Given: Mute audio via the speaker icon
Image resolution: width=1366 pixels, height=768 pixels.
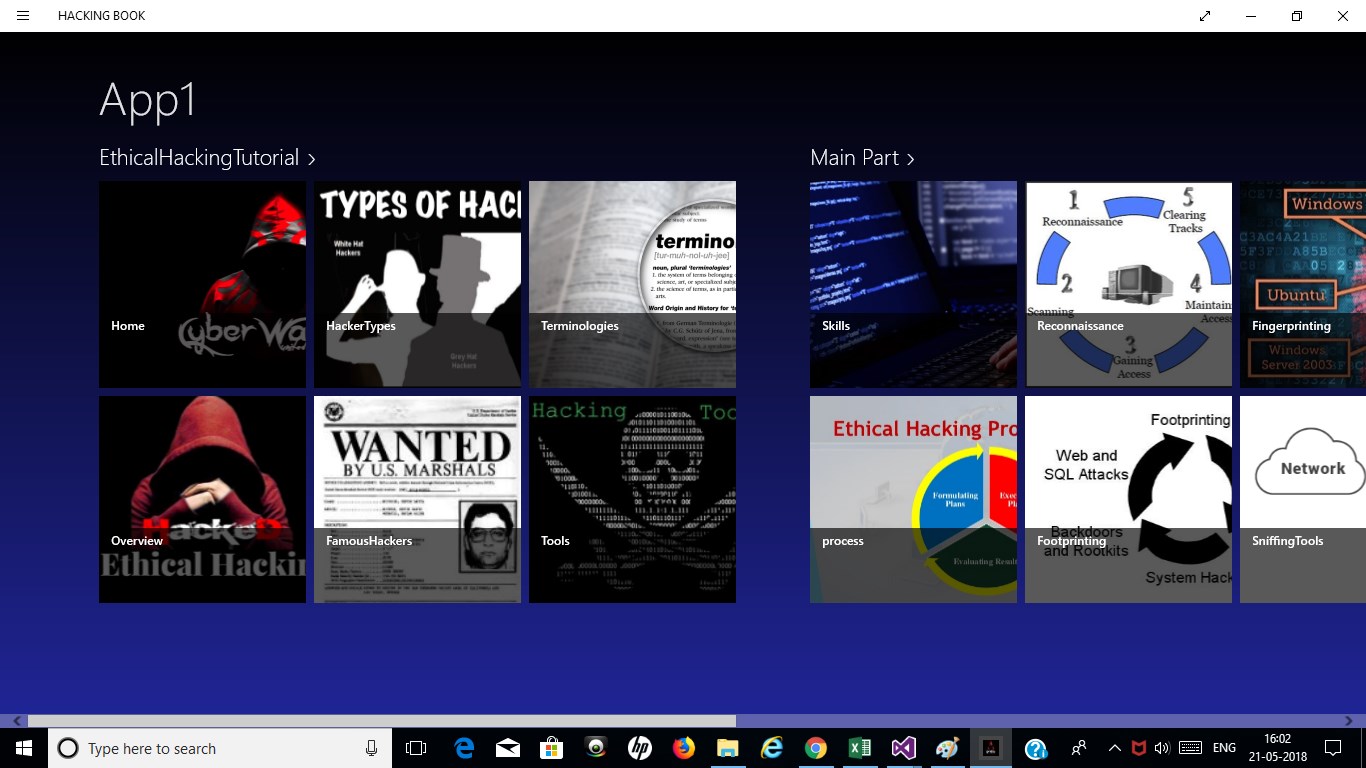Looking at the screenshot, I should [1161, 748].
